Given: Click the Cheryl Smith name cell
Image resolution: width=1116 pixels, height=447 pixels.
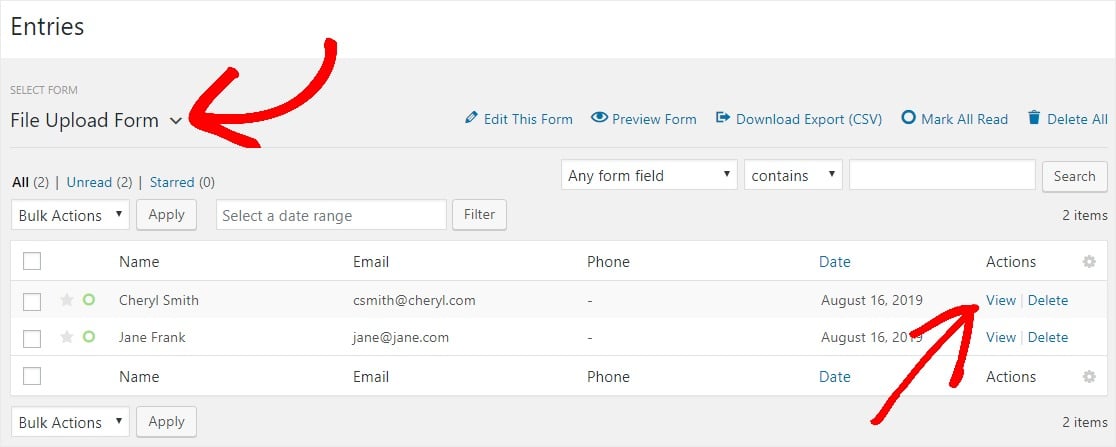Looking at the screenshot, I should [159, 300].
